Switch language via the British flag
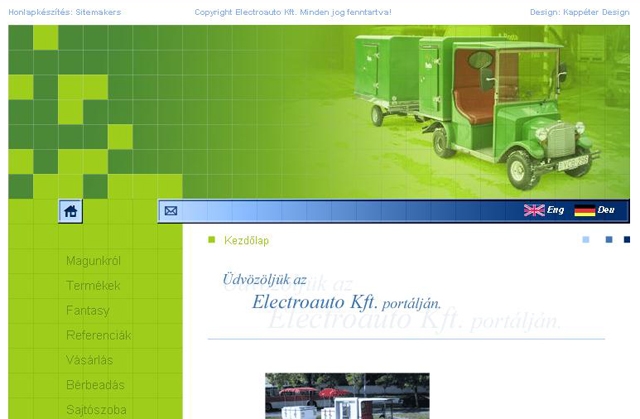Screen dimensions: 640x419 coord(534,210)
